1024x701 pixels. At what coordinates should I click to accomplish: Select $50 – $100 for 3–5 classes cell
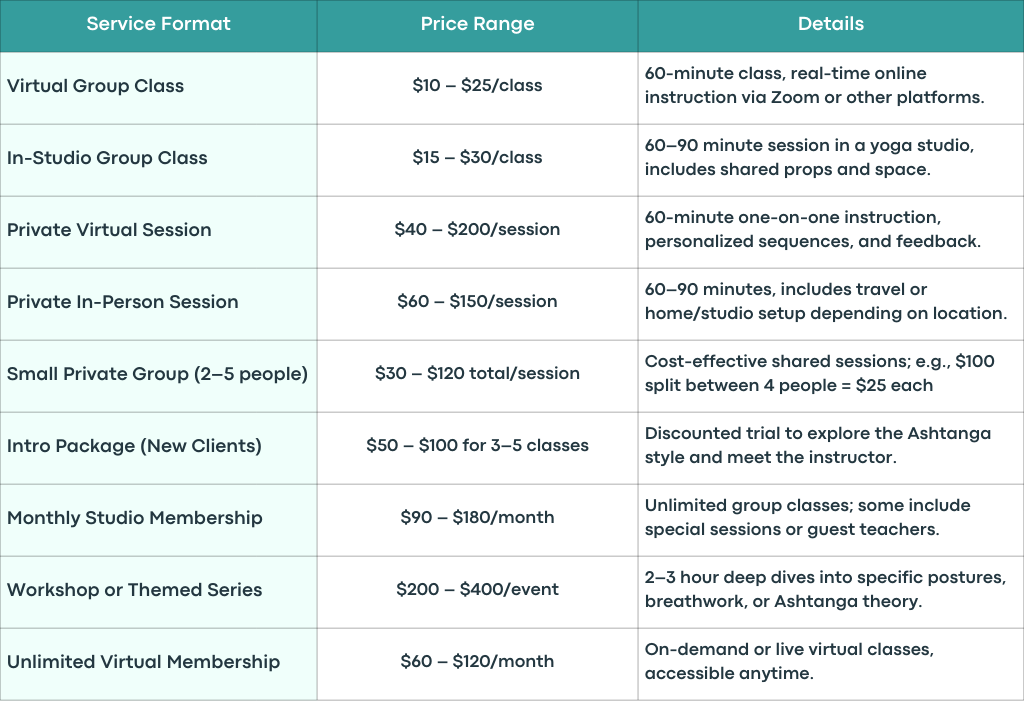pyautogui.click(x=477, y=446)
